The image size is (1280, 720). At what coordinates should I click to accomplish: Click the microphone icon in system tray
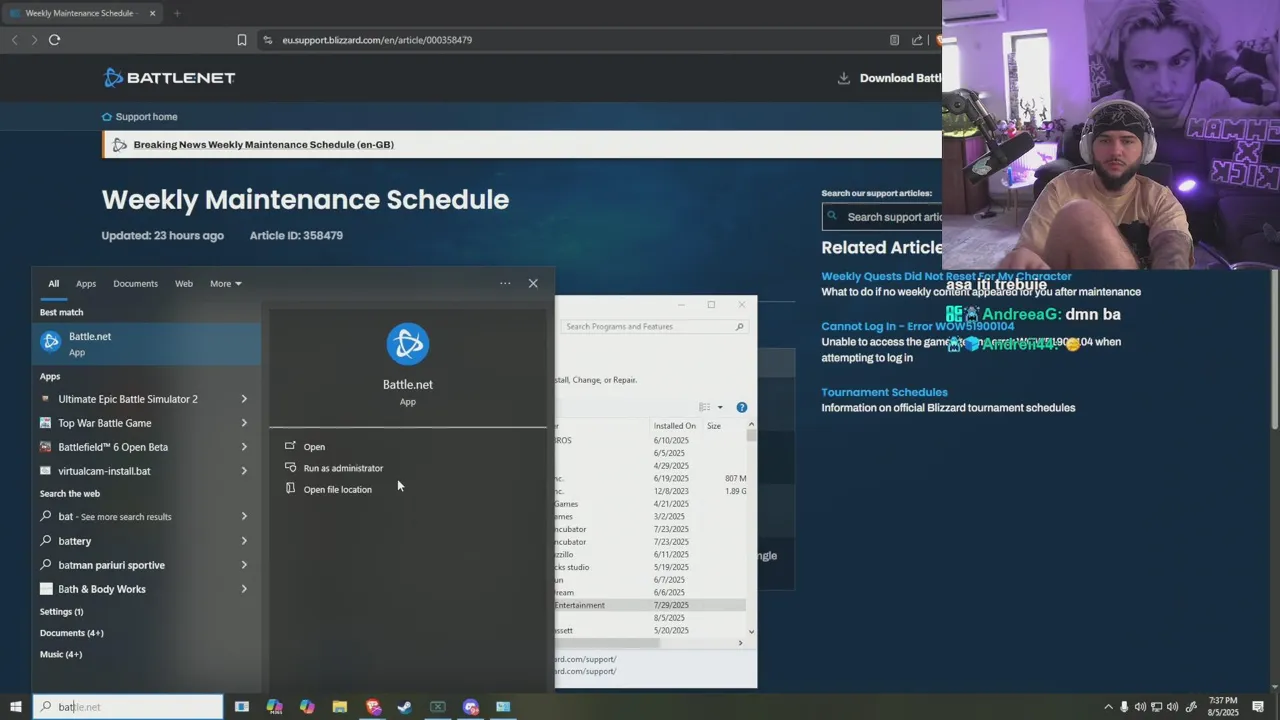tap(1124, 707)
